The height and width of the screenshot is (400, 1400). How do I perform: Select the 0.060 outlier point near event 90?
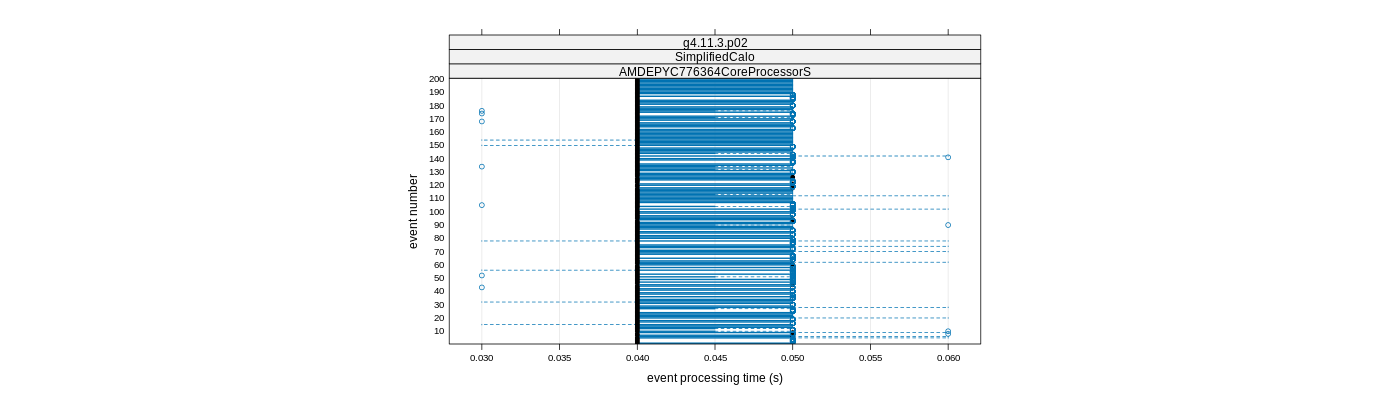pos(948,225)
